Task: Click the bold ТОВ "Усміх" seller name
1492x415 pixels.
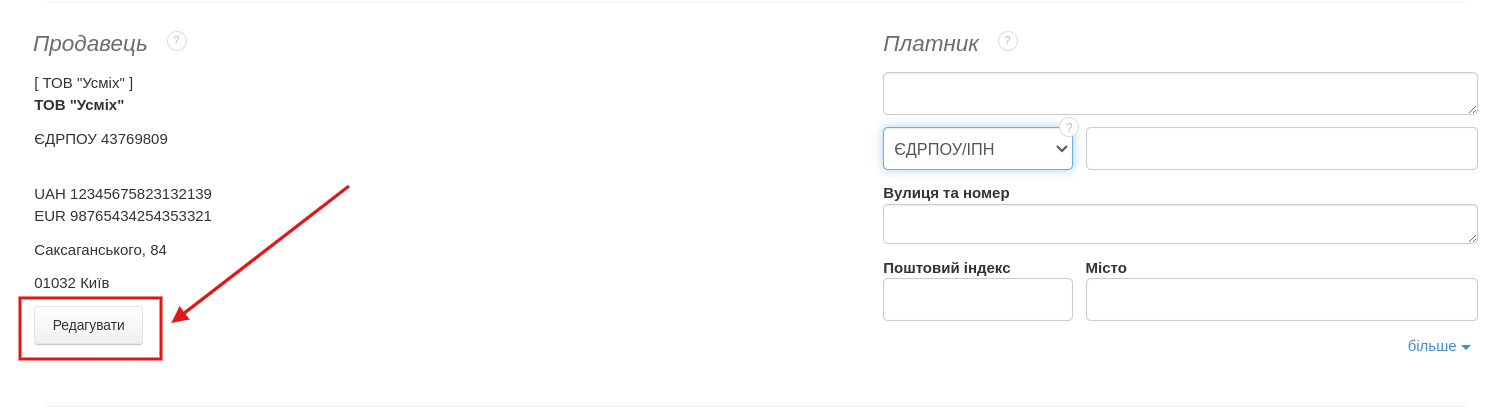Action: [x=79, y=105]
